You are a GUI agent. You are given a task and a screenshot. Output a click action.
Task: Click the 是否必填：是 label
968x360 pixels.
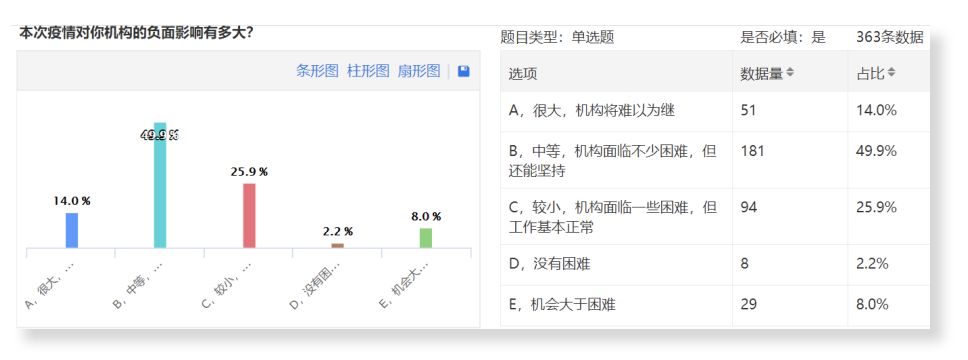[783, 38]
